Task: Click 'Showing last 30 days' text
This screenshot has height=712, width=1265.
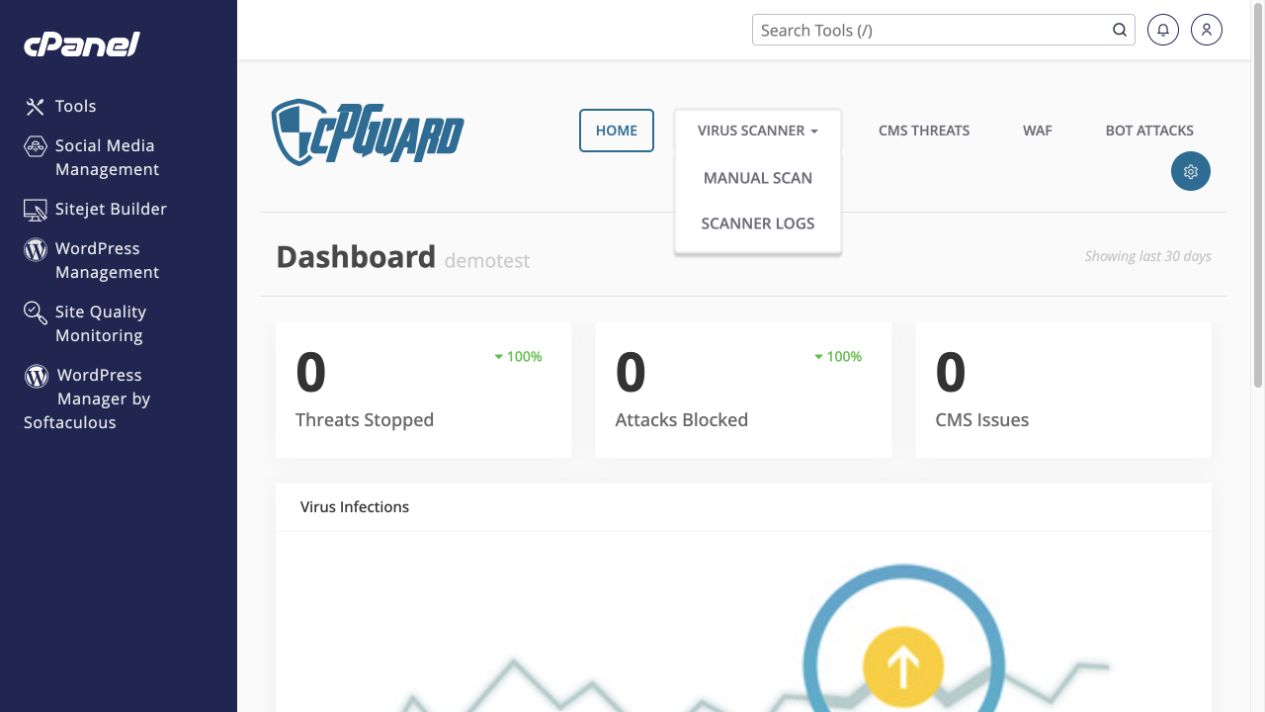Action: 1148,256
